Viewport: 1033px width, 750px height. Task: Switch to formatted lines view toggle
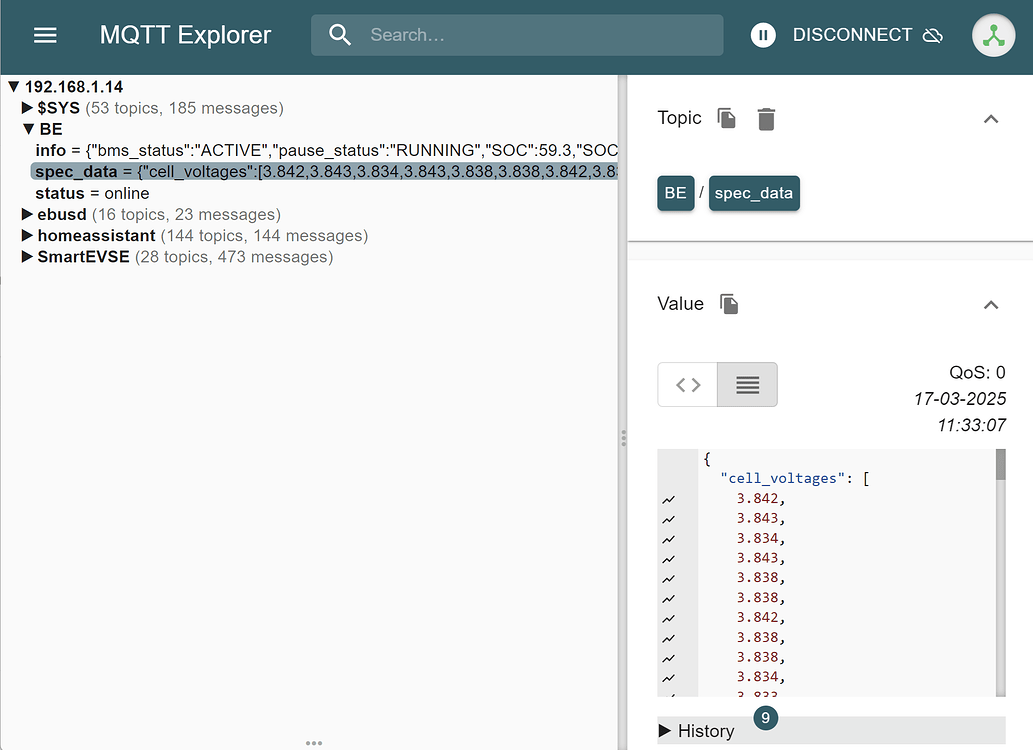tap(747, 385)
